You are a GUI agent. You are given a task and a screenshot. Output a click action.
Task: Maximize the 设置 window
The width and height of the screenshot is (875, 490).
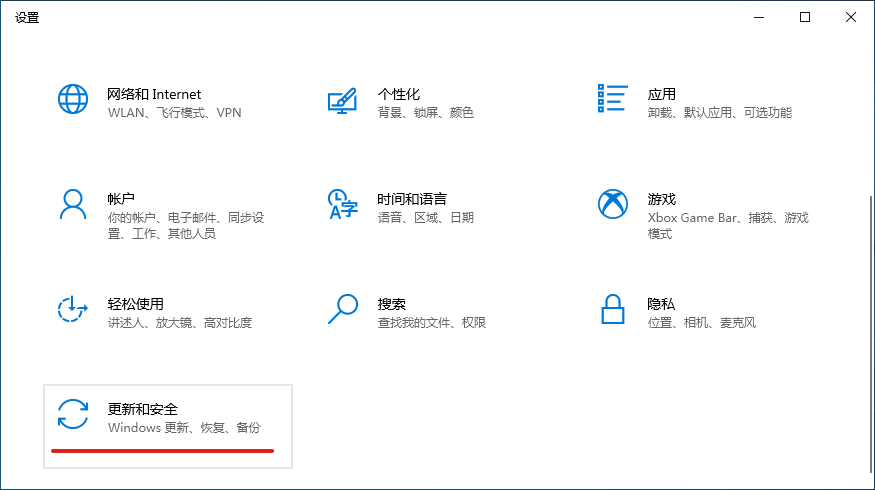805,17
